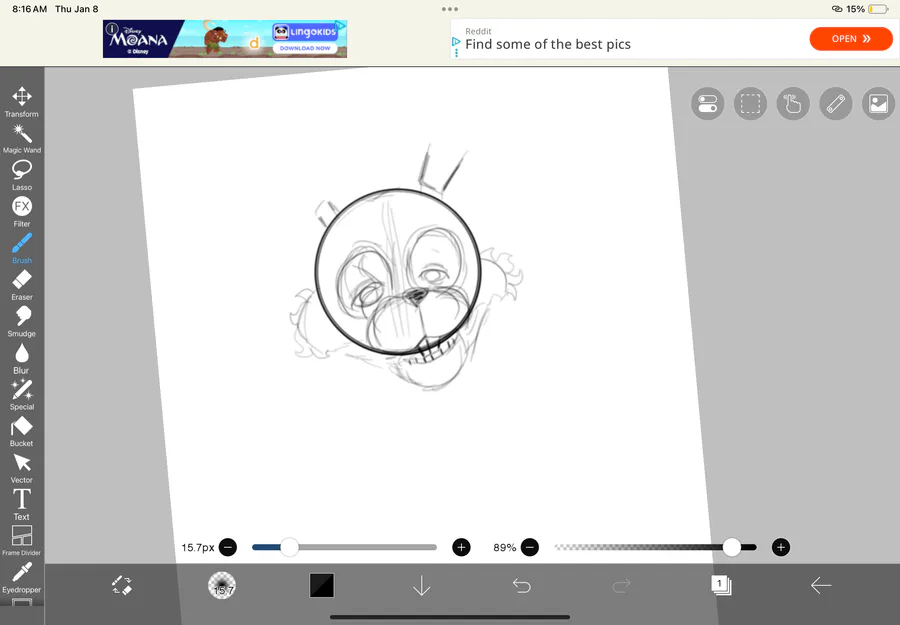900x625 pixels.
Task: Decrease opacity with minus button
Action: click(530, 548)
